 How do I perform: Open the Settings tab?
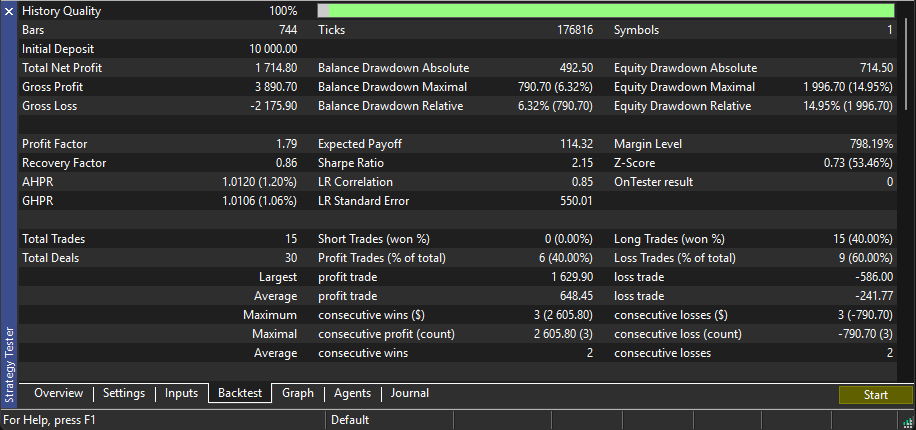[124, 394]
